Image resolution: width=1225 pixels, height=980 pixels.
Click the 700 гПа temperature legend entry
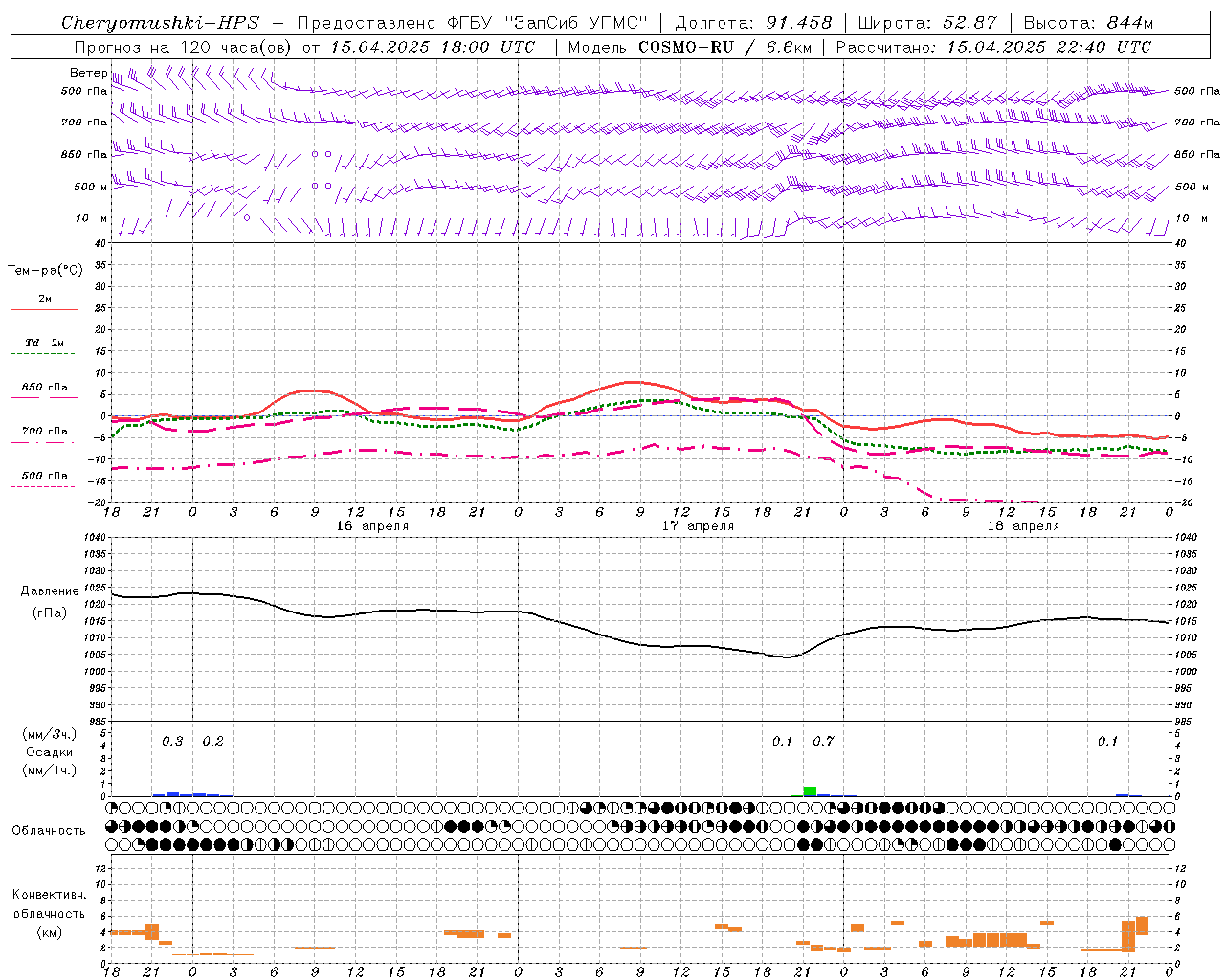44,432
